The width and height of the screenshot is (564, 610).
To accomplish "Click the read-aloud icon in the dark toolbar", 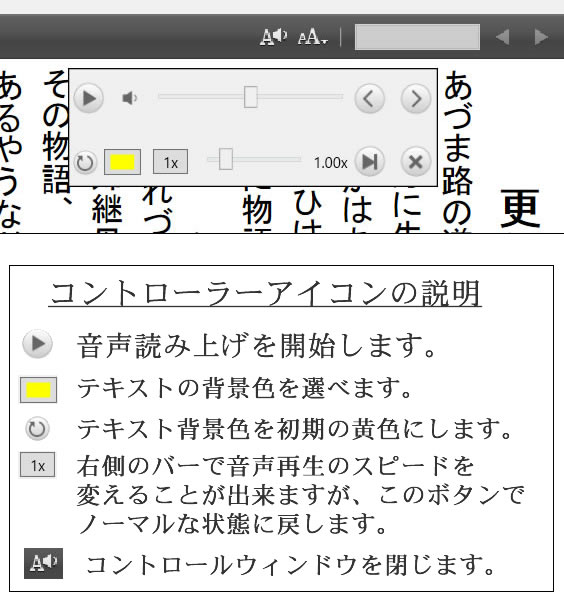I will tap(273, 37).
